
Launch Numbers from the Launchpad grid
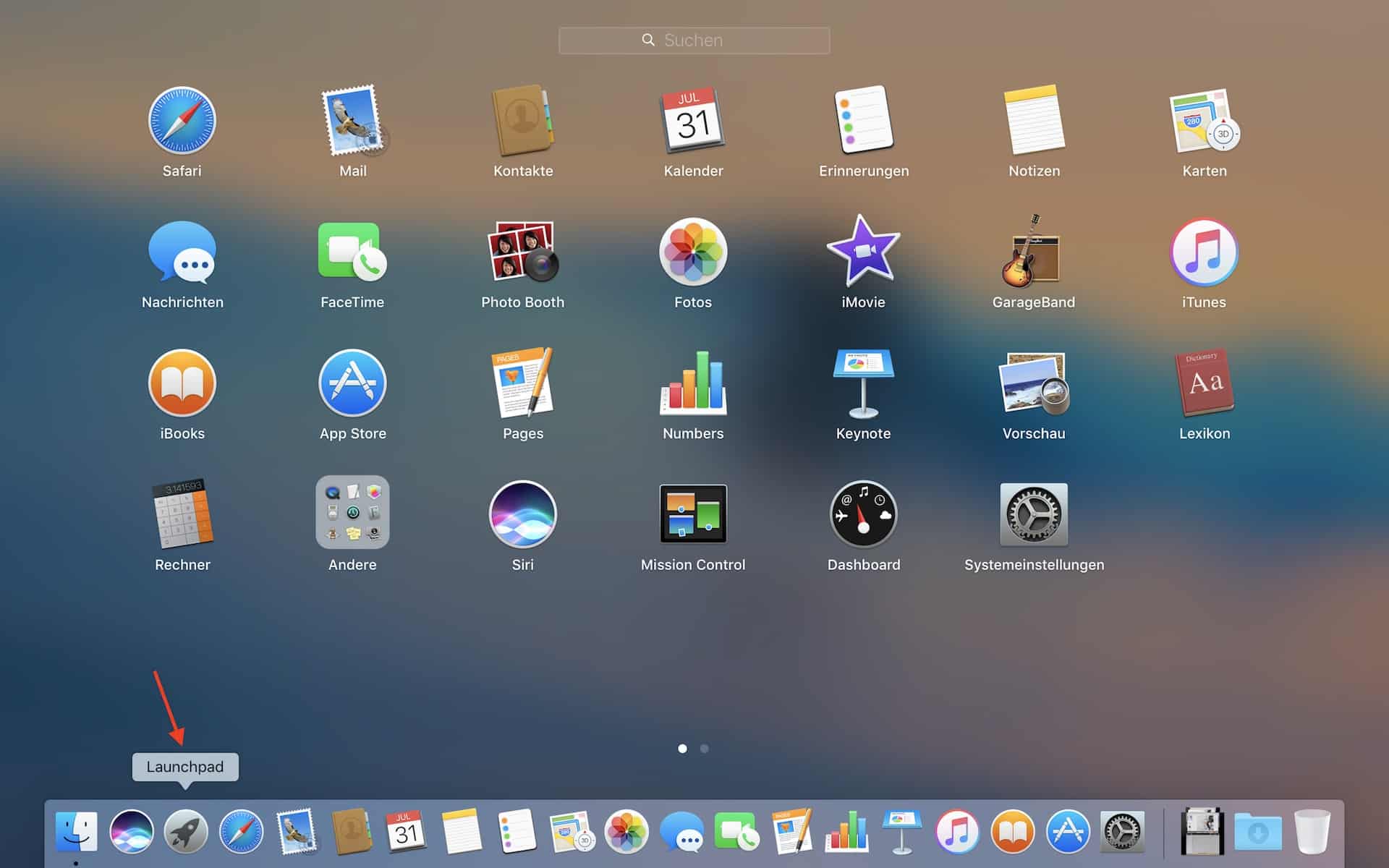click(693, 383)
